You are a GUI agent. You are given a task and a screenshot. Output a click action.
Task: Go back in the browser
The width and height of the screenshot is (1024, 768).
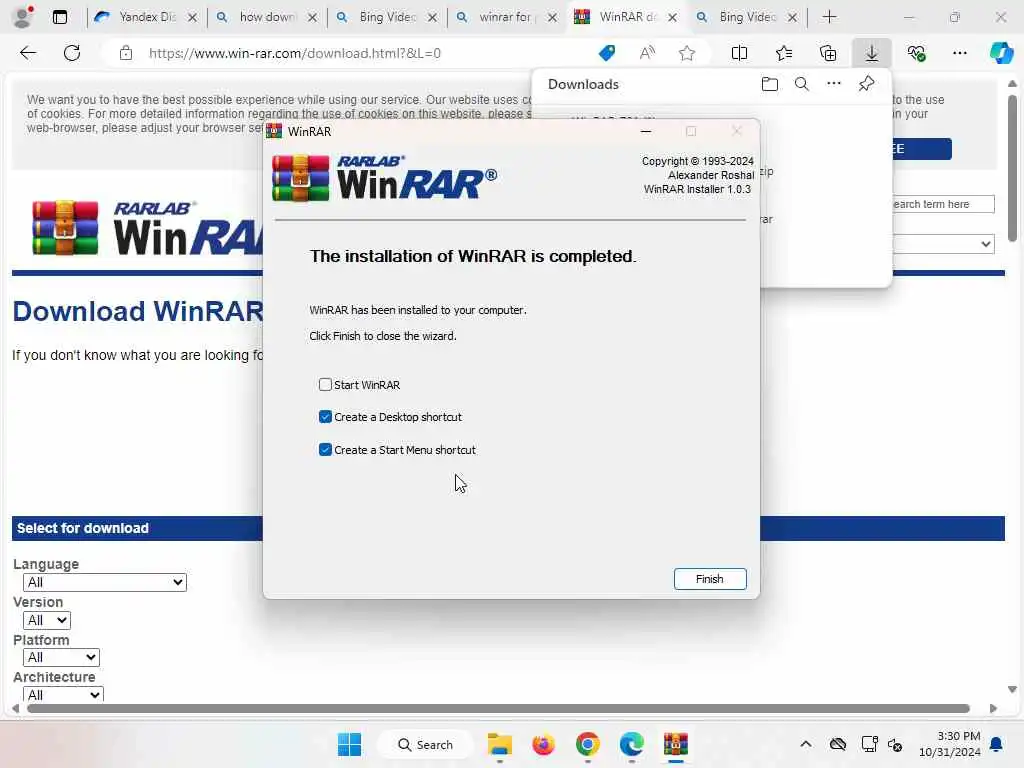(28, 53)
